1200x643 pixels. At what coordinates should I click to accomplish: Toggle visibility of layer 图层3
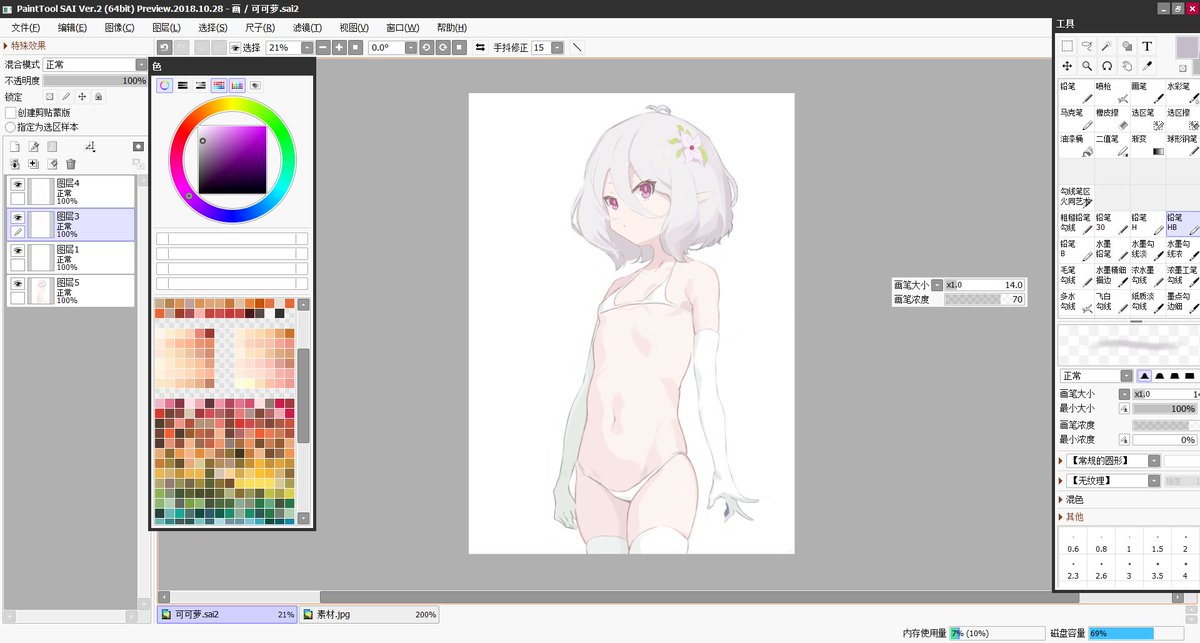click(17, 217)
